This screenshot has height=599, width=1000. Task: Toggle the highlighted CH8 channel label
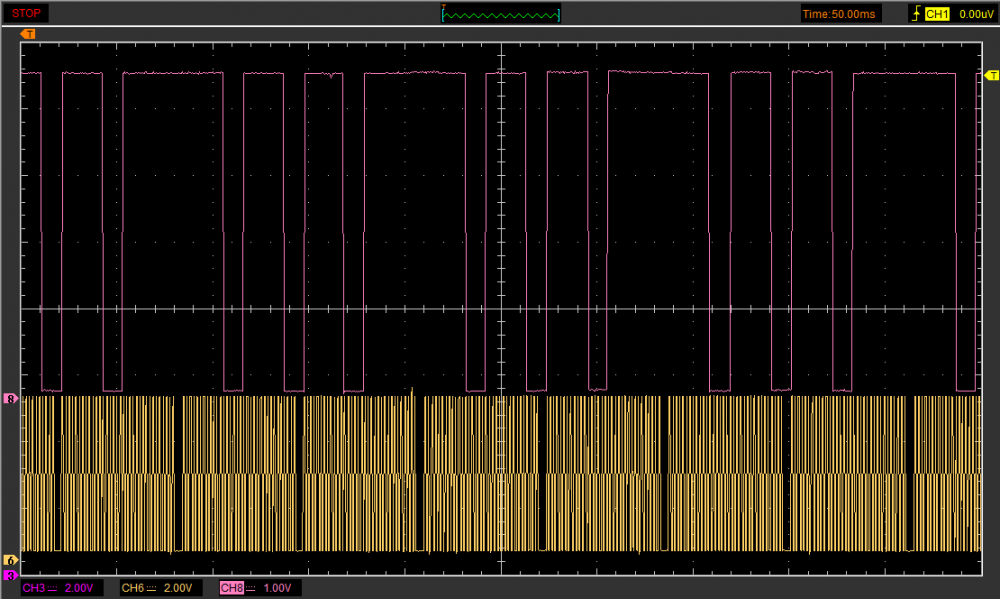tap(231, 588)
